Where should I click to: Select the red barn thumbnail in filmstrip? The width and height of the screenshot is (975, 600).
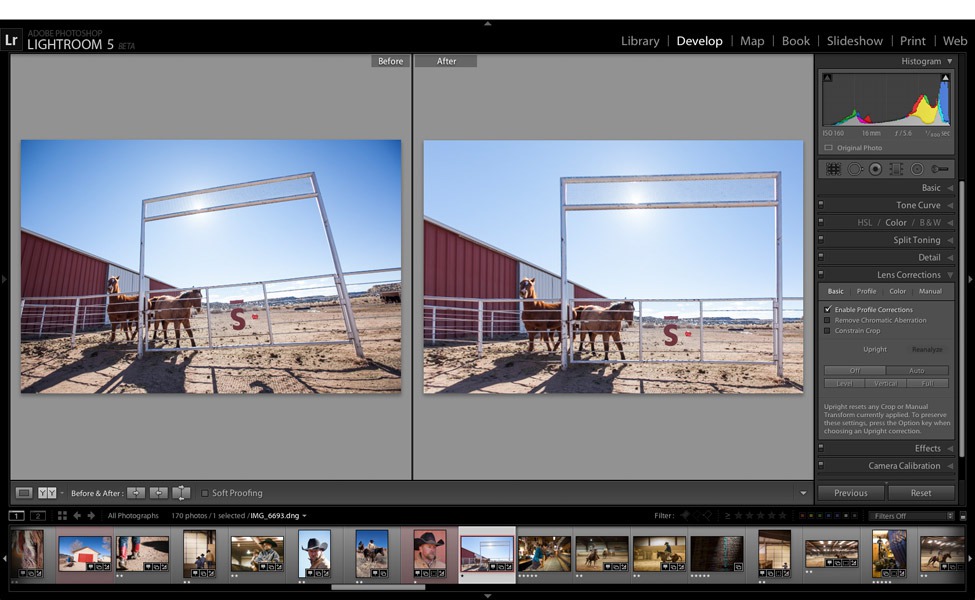tap(84, 553)
